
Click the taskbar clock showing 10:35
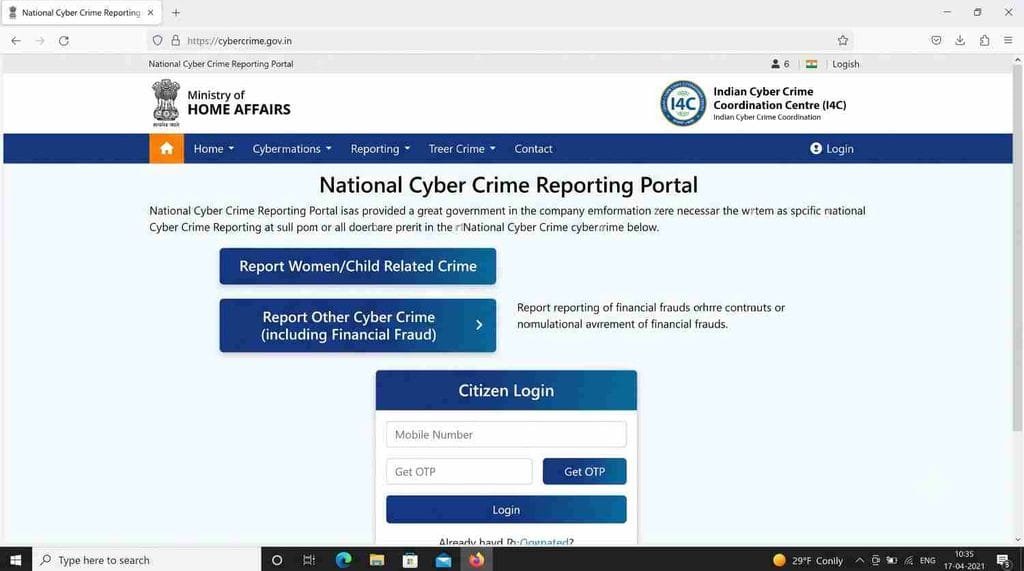(x=964, y=560)
